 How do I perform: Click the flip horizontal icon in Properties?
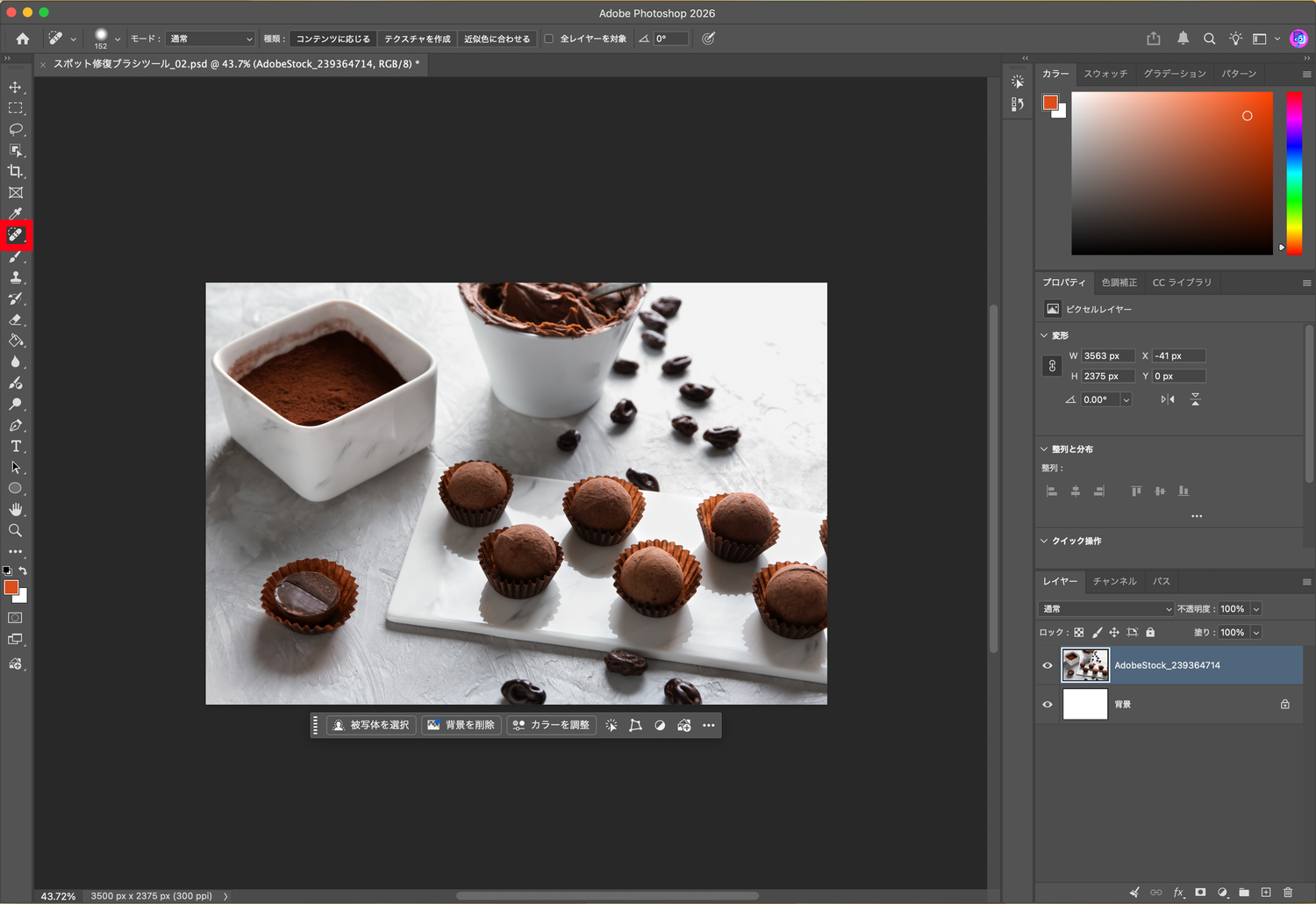click(1167, 399)
